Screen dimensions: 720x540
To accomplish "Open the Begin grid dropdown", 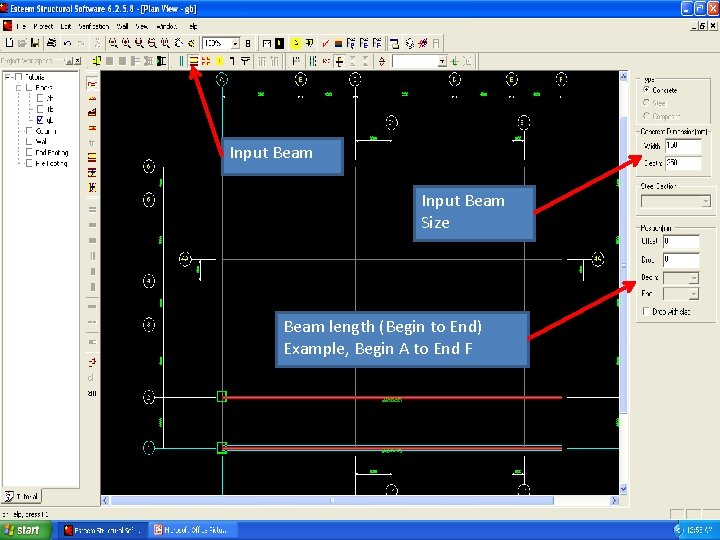I will pyautogui.click(x=694, y=278).
